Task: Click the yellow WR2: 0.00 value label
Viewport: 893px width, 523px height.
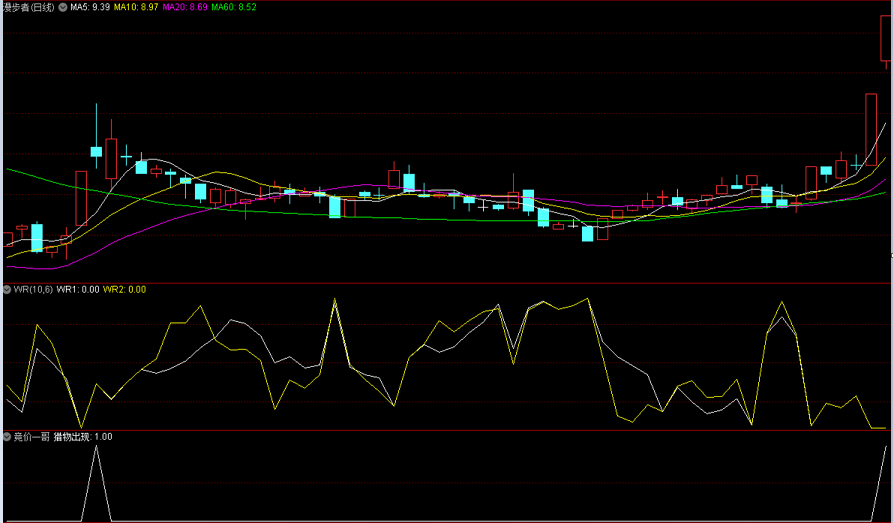Action: (x=124, y=289)
